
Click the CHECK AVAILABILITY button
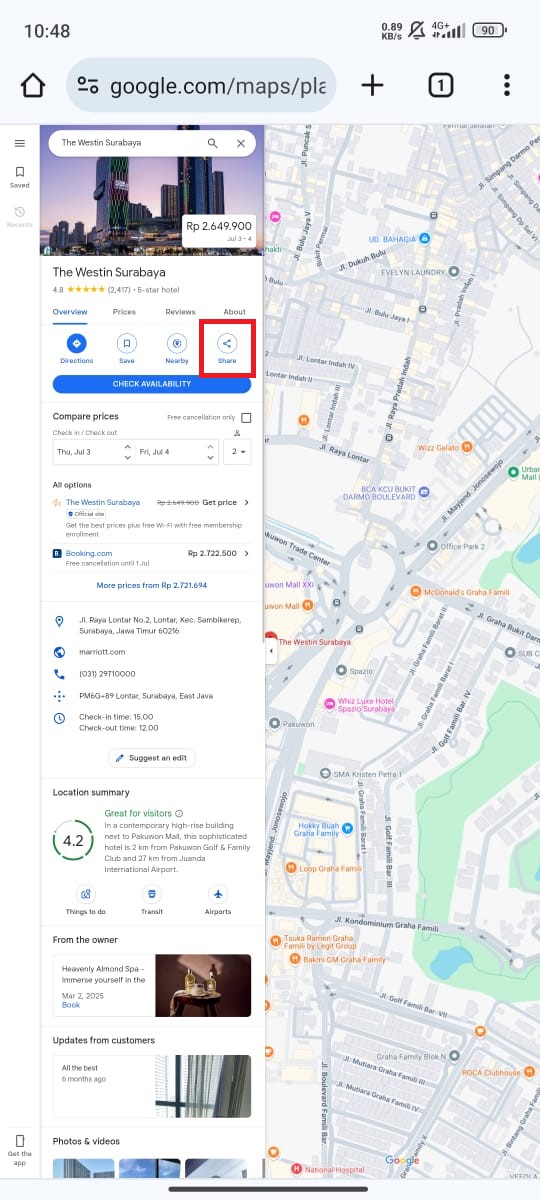point(152,384)
